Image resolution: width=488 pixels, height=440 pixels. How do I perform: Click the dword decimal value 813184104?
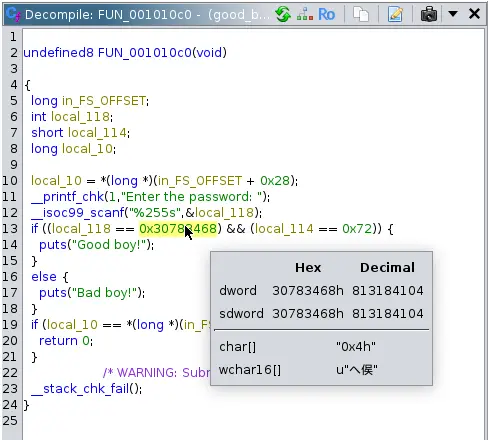[388, 291]
